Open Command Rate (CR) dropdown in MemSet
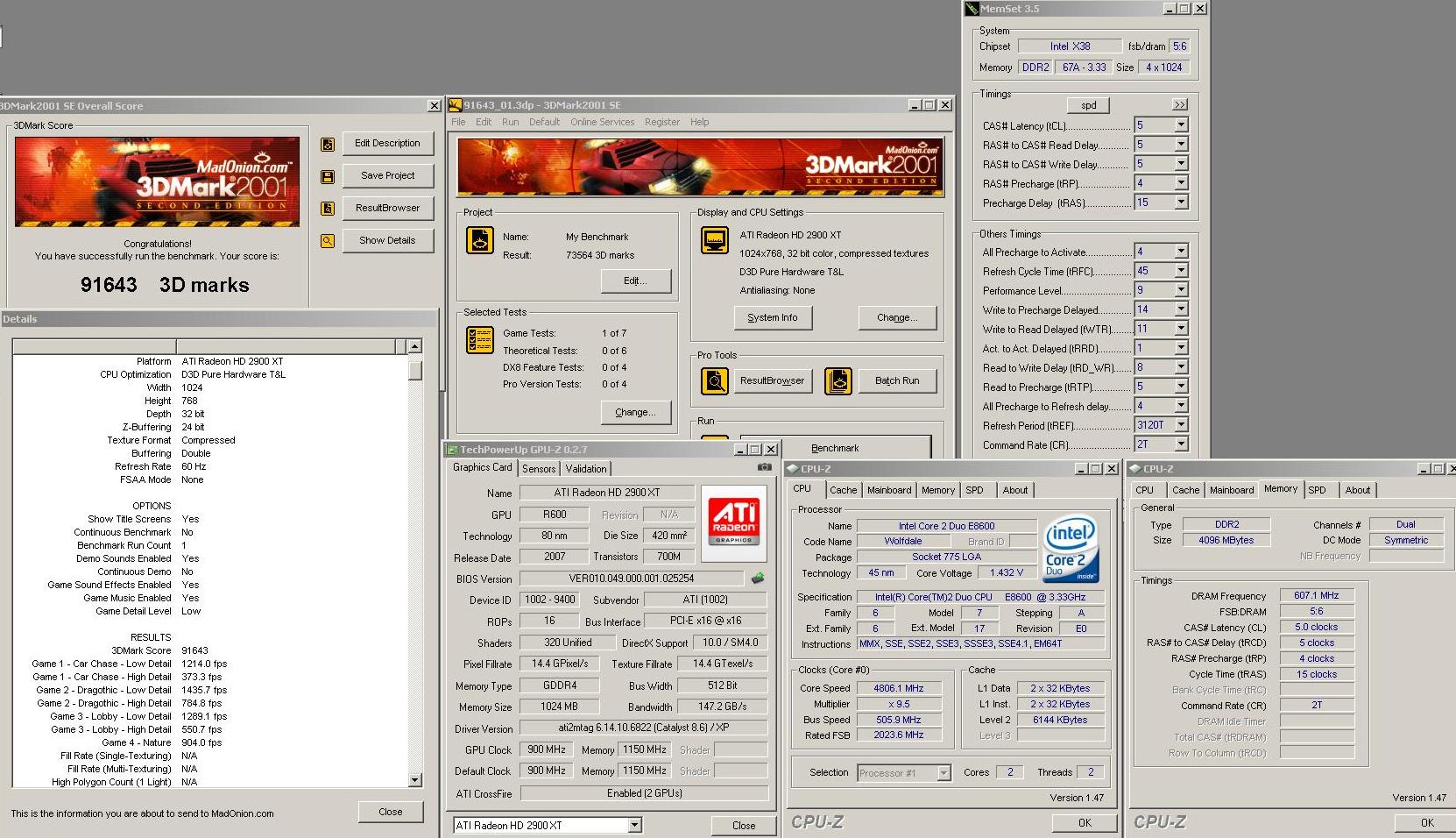 (x=1181, y=444)
